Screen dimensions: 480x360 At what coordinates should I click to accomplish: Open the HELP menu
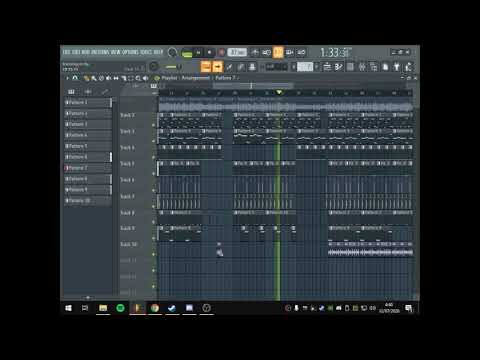158,52
